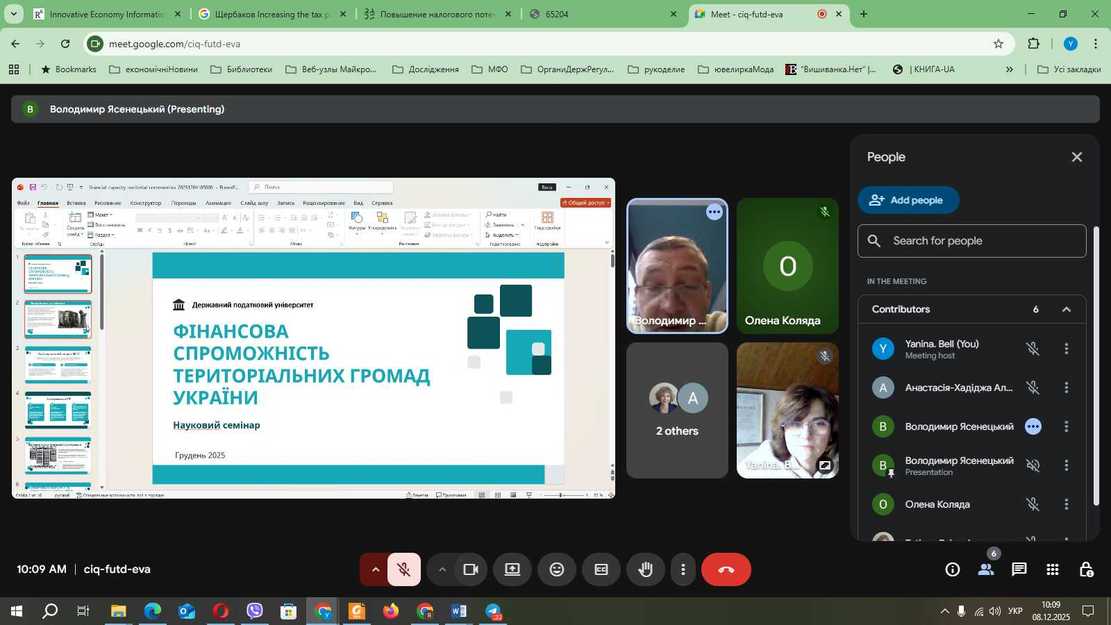
Task: Leave the call with red hang-up button
Action: tap(726, 569)
